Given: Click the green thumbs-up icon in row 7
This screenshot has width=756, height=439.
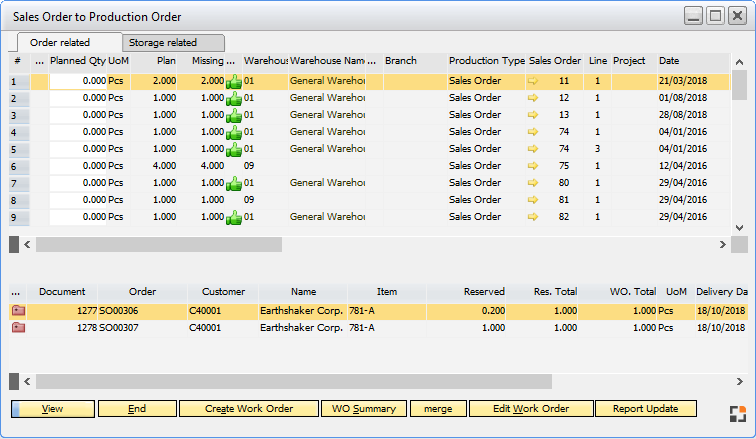Looking at the screenshot, I should pos(234,184).
